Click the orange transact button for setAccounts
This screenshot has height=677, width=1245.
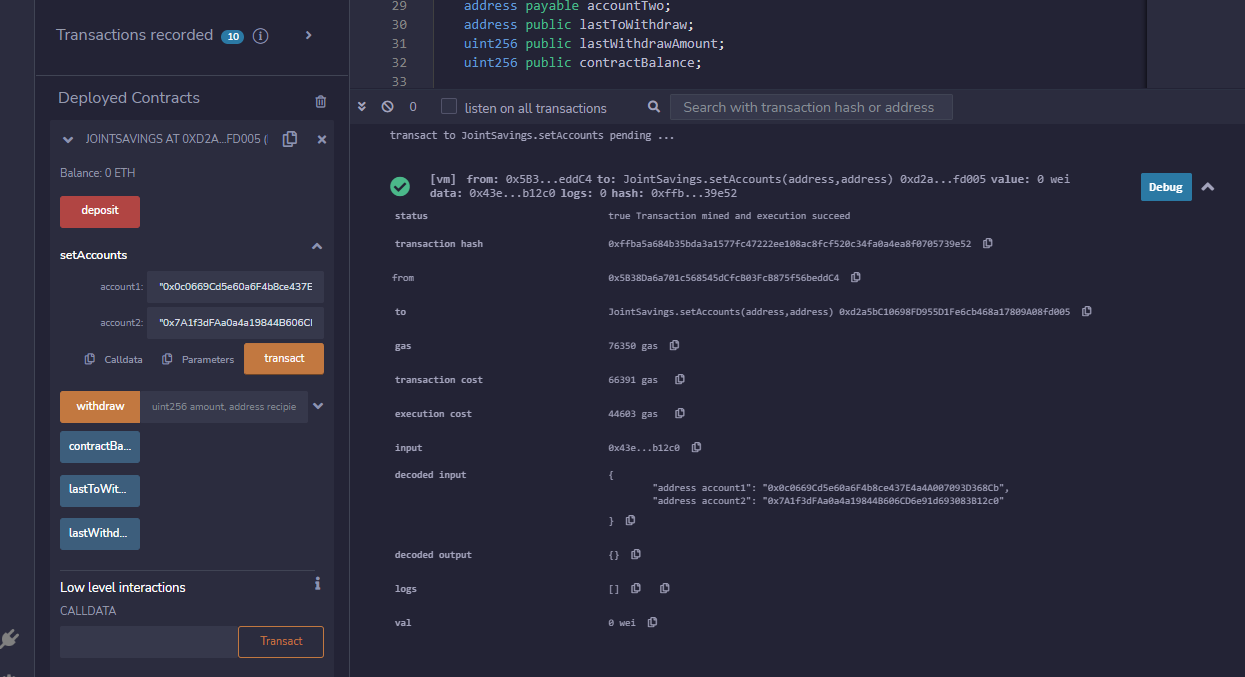click(x=284, y=358)
